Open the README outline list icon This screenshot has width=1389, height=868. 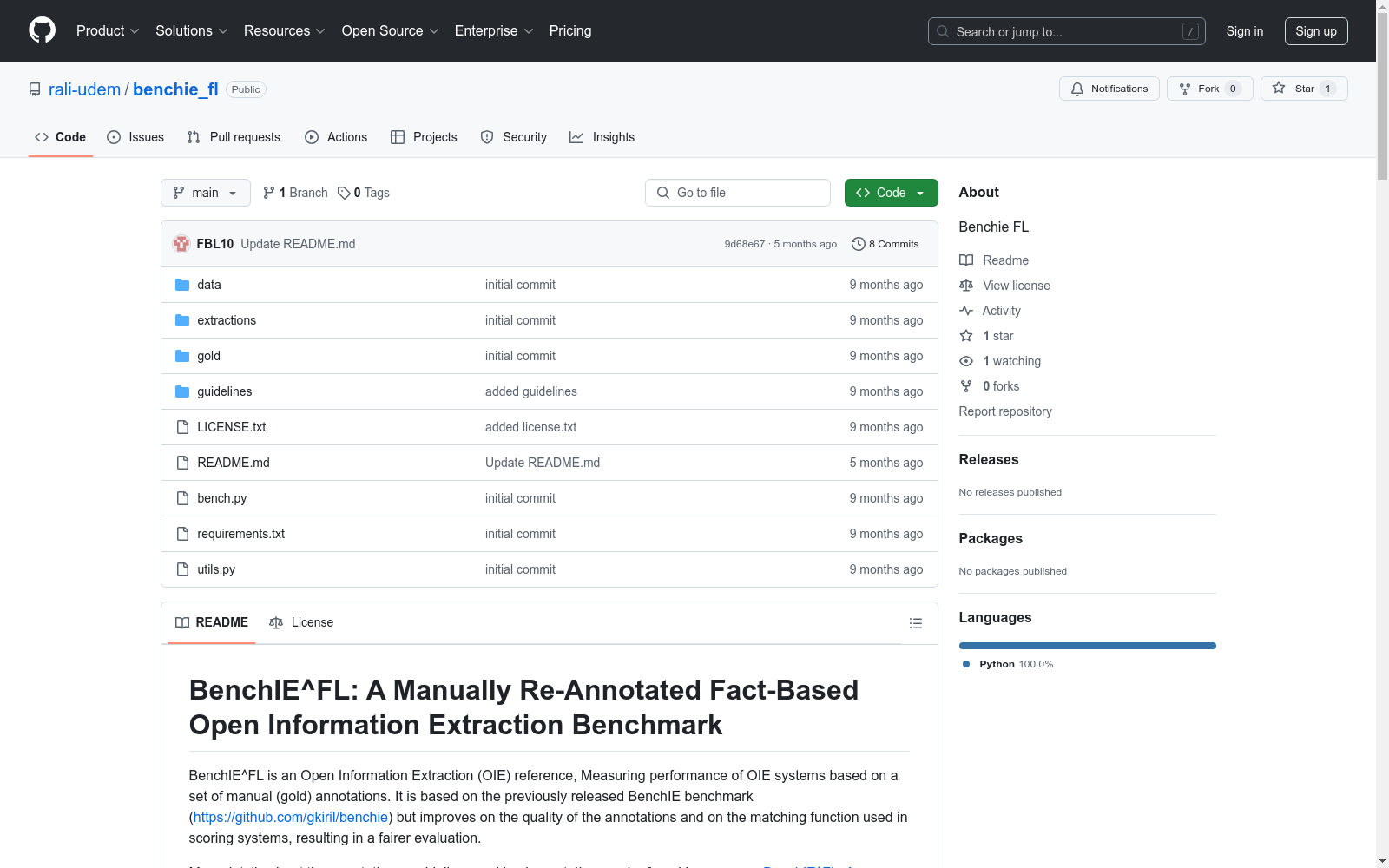pos(915,623)
